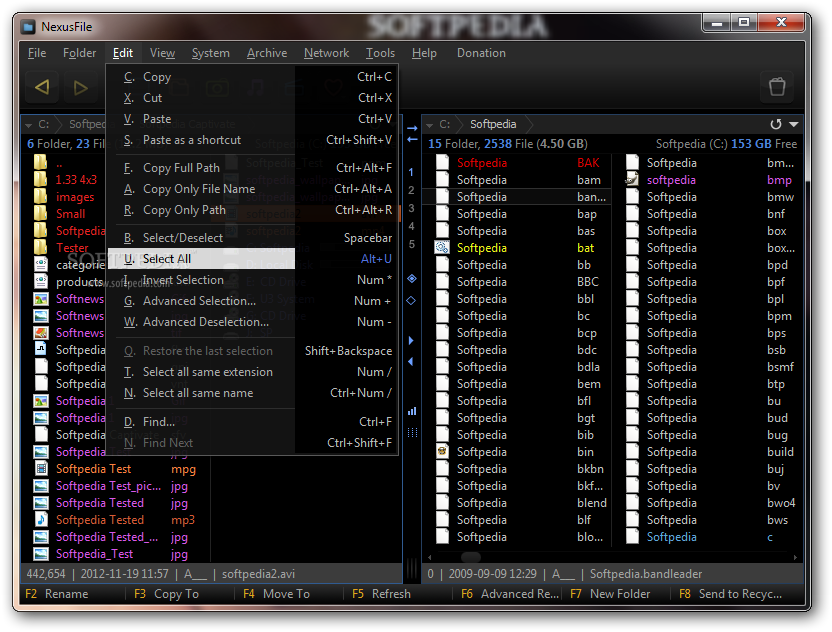
Task: Open the right panel drive dropdown before C:
Action: [x=429, y=125]
